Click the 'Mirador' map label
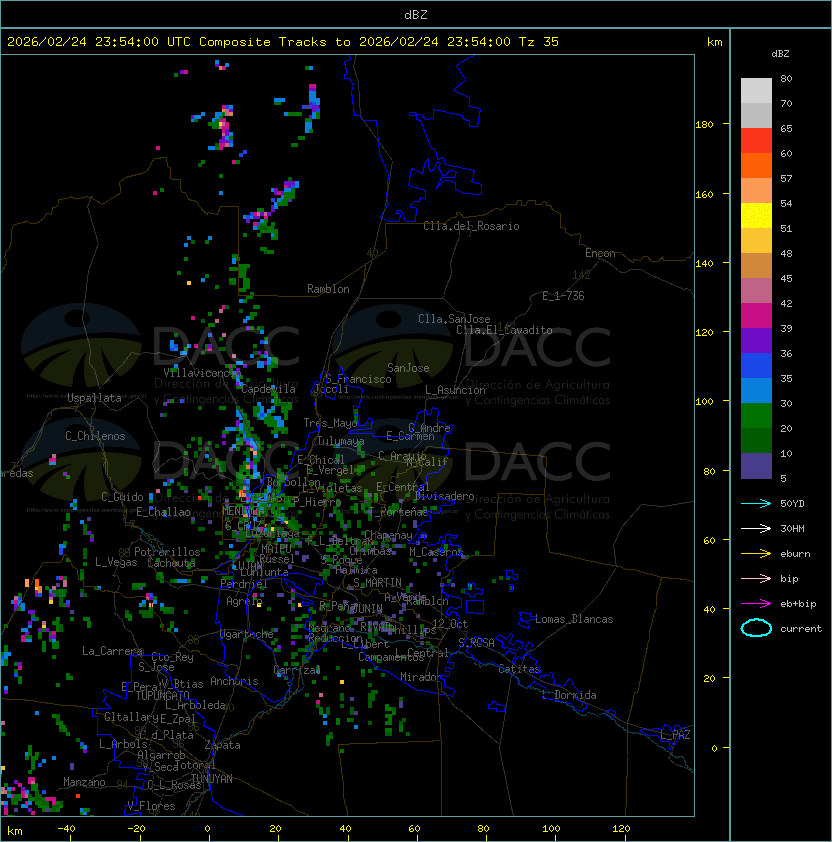 [422, 677]
